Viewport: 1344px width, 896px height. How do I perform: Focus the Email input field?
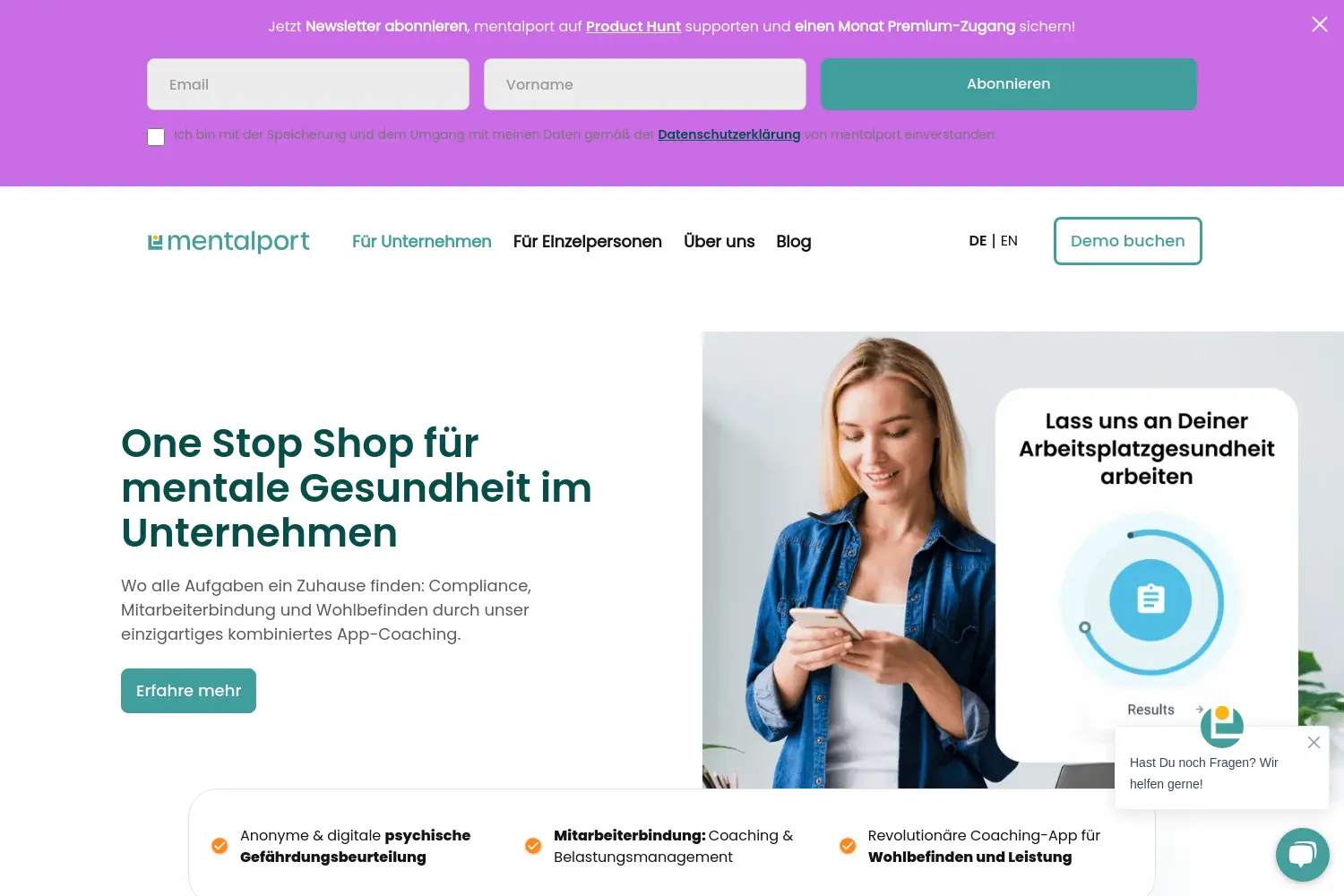pyautogui.click(x=308, y=84)
